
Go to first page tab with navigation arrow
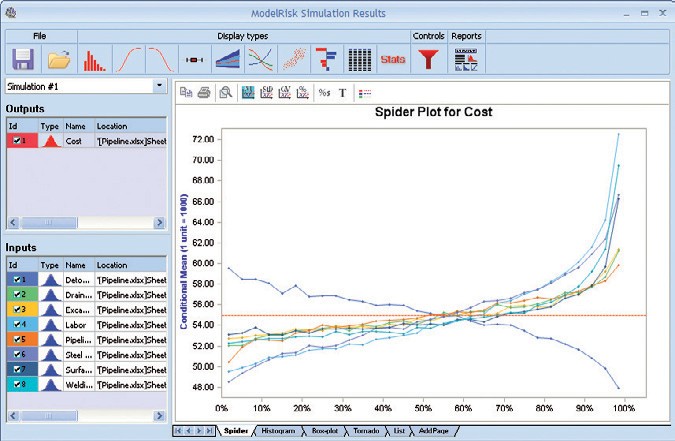click(178, 431)
